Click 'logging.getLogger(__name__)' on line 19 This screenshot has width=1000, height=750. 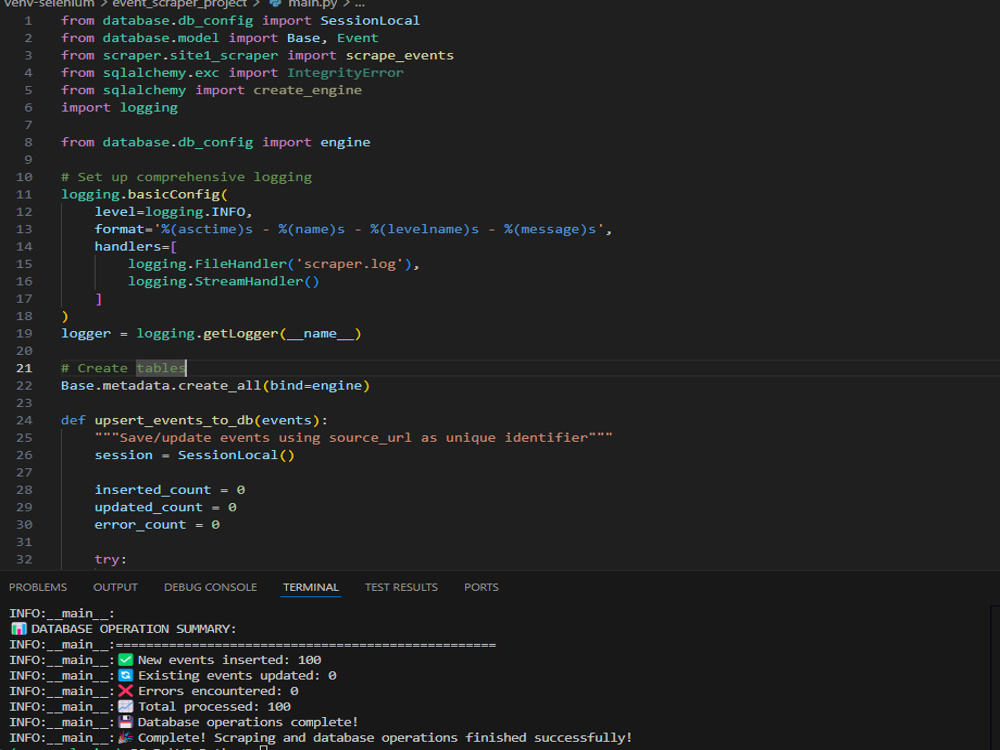pyautogui.click(x=249, y=334)
